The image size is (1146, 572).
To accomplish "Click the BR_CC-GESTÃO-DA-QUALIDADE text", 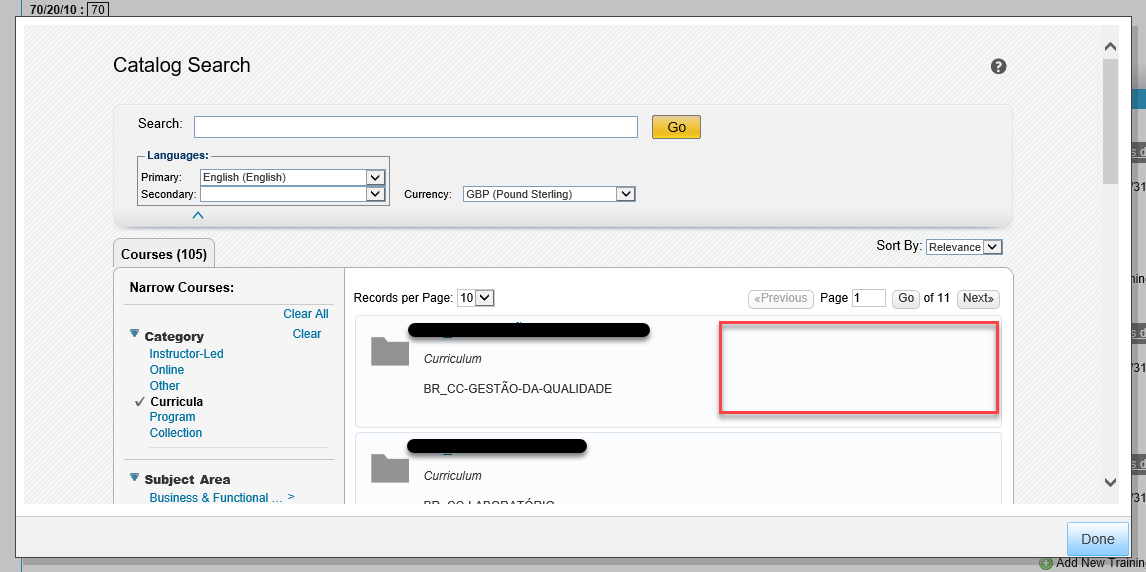I will [x=517, y=389].
